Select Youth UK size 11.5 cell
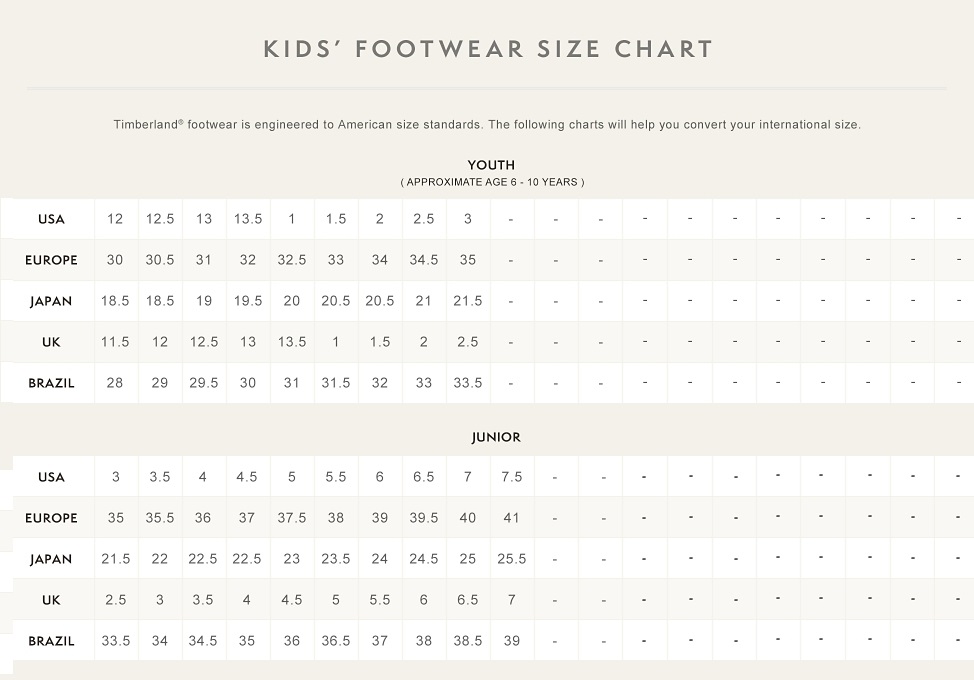The height and width of the screenshot is (680, 974). [115, 342]
